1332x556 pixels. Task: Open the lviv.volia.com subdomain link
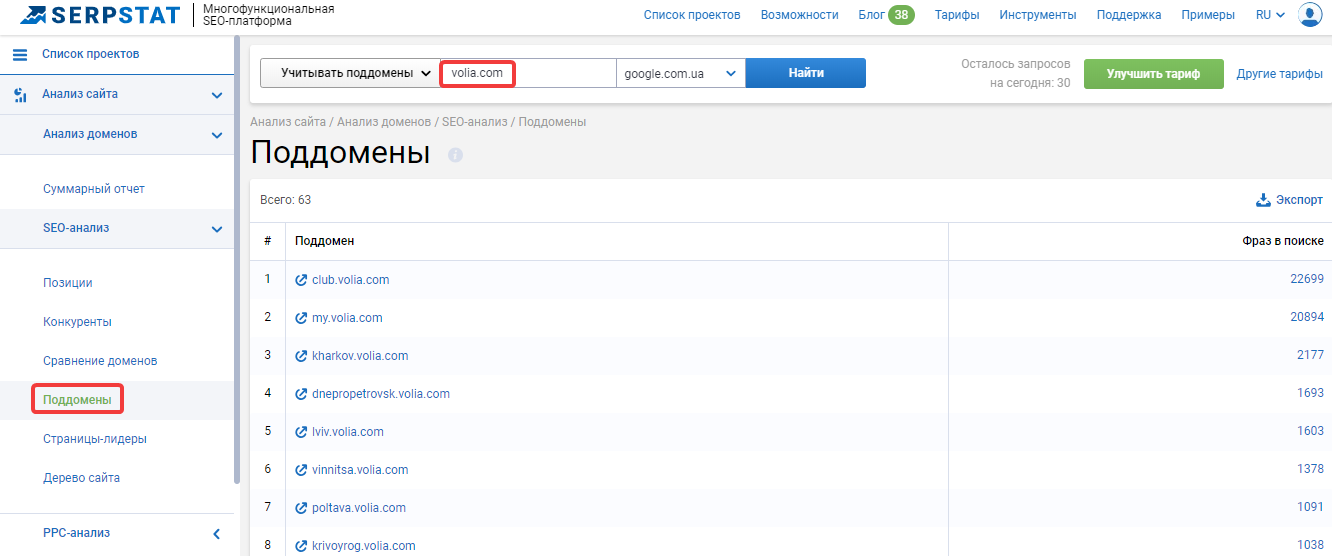348,432
